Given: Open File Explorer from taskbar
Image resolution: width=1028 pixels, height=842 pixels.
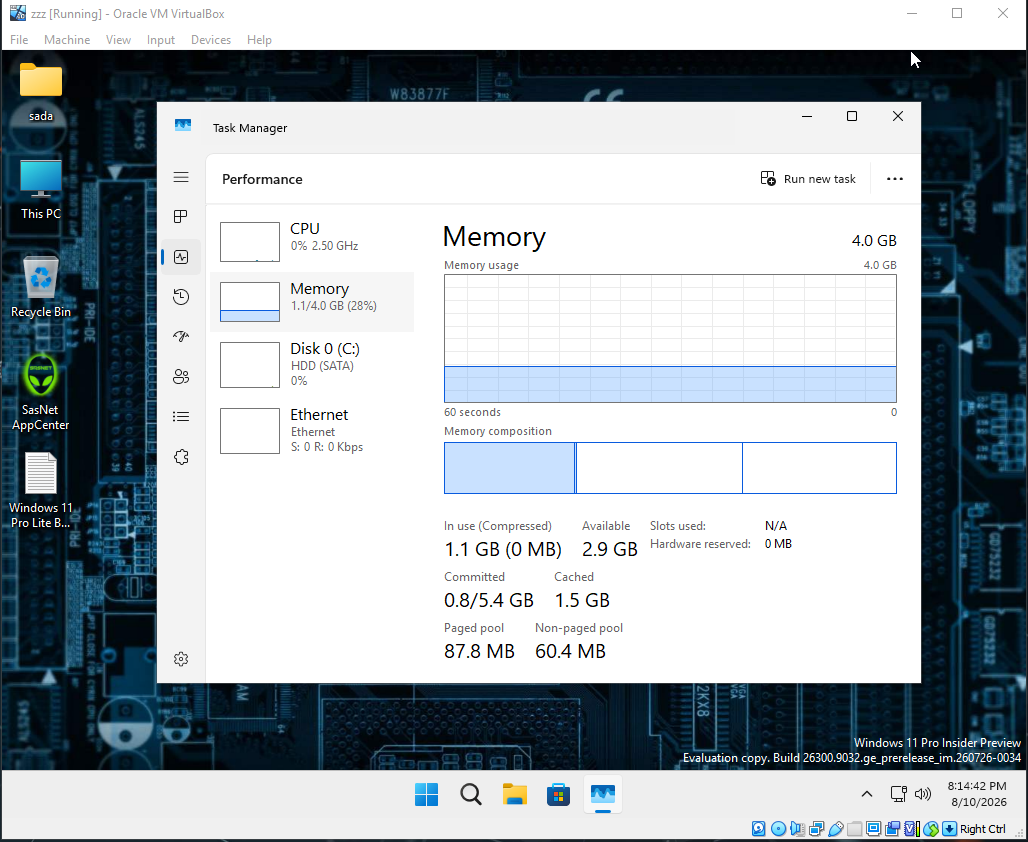Looking at the screenshot, I should [515, 795].
